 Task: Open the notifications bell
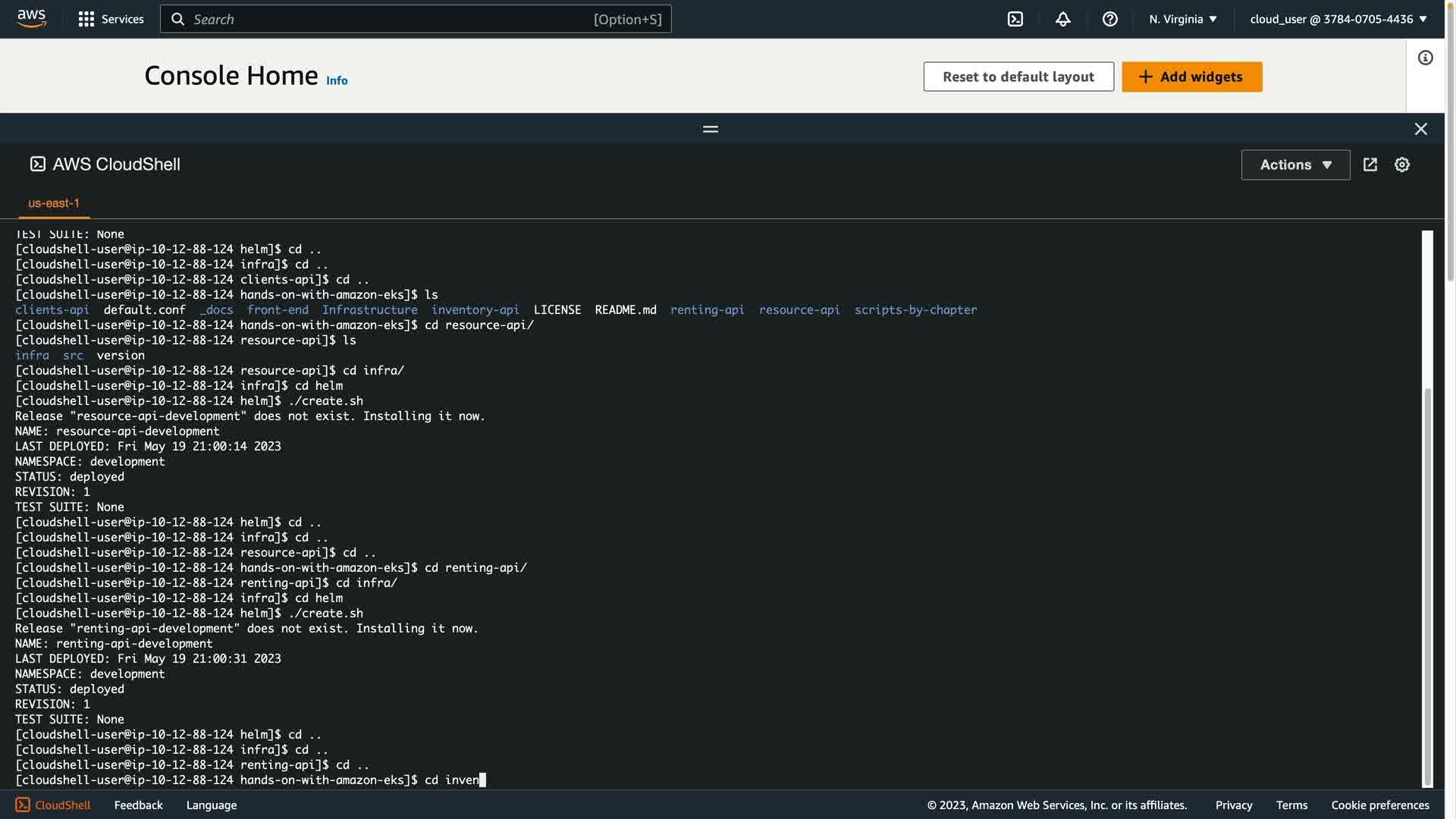point(1062,19)
